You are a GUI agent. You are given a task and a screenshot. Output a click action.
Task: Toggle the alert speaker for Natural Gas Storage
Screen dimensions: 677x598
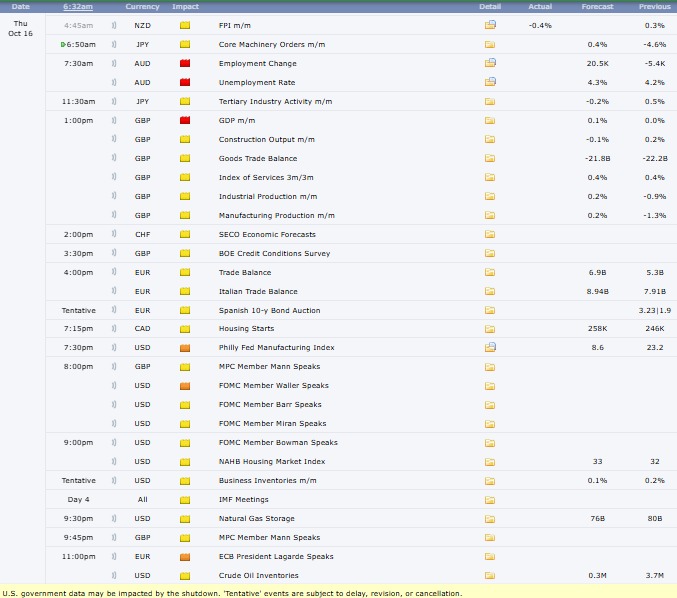pyautogui.click(x=115, y=519)
